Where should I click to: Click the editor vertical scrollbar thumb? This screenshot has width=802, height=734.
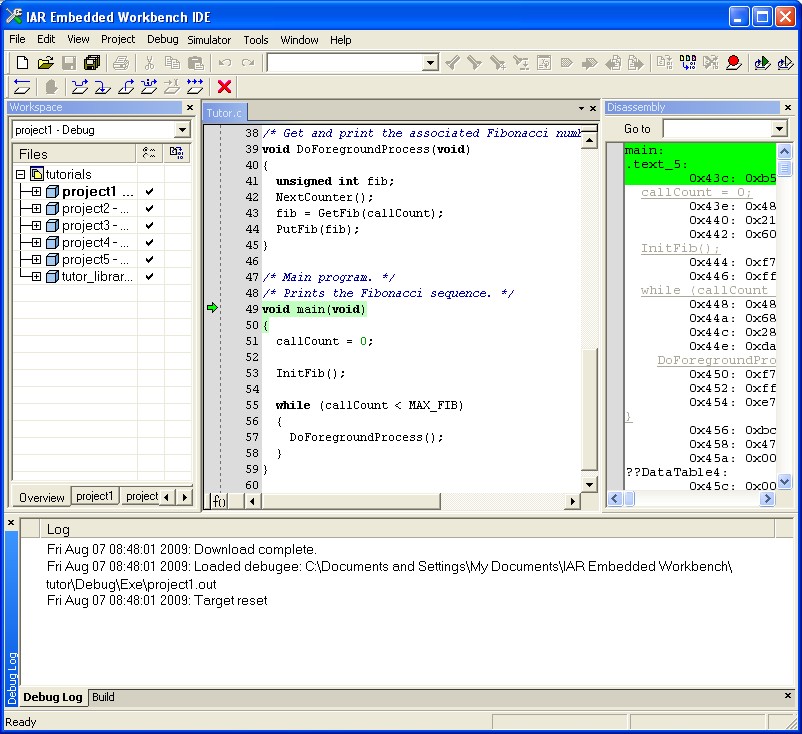tap(589, 409)
